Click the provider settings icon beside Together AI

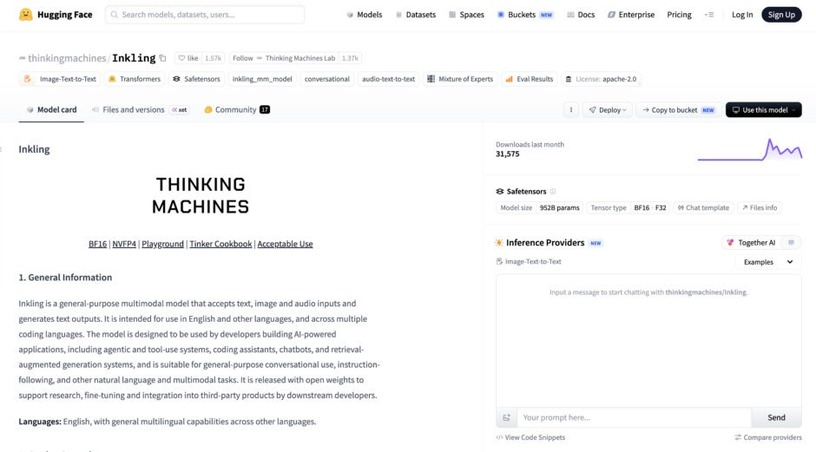[x=791, y=242]
